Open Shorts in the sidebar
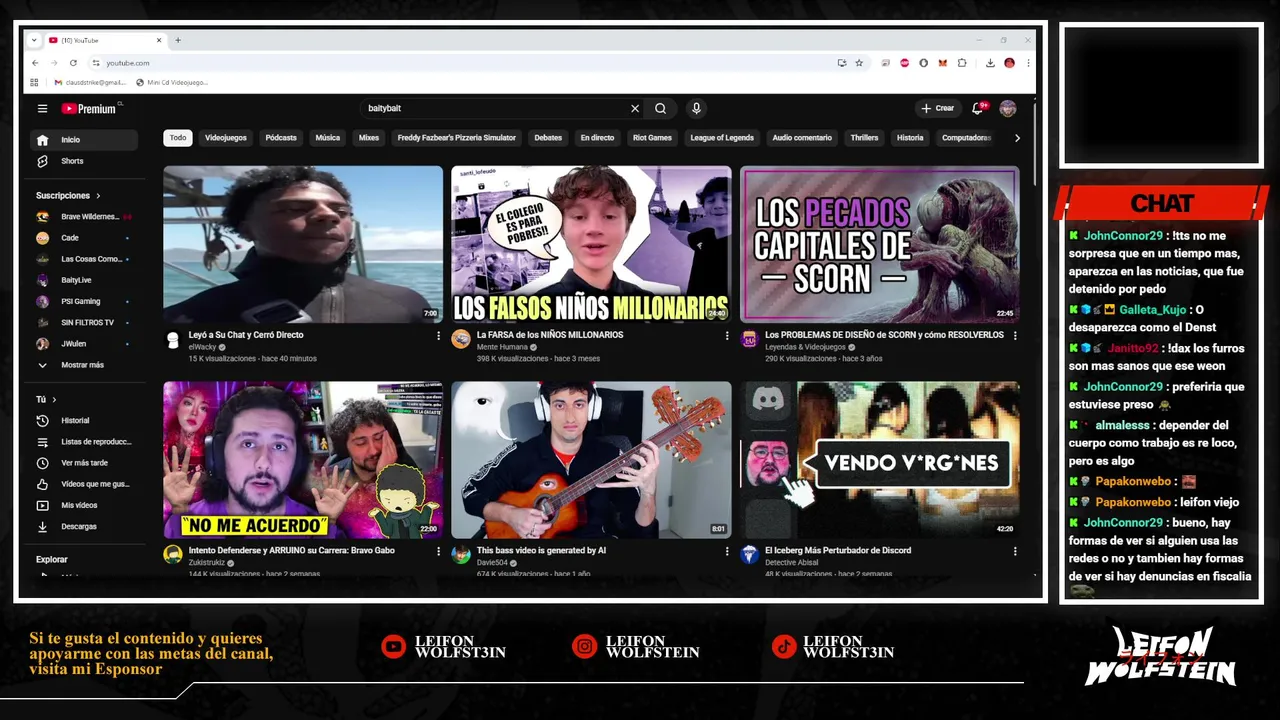Image resolution: width=1280 pixels, height=720 pixels. point(84,161)
